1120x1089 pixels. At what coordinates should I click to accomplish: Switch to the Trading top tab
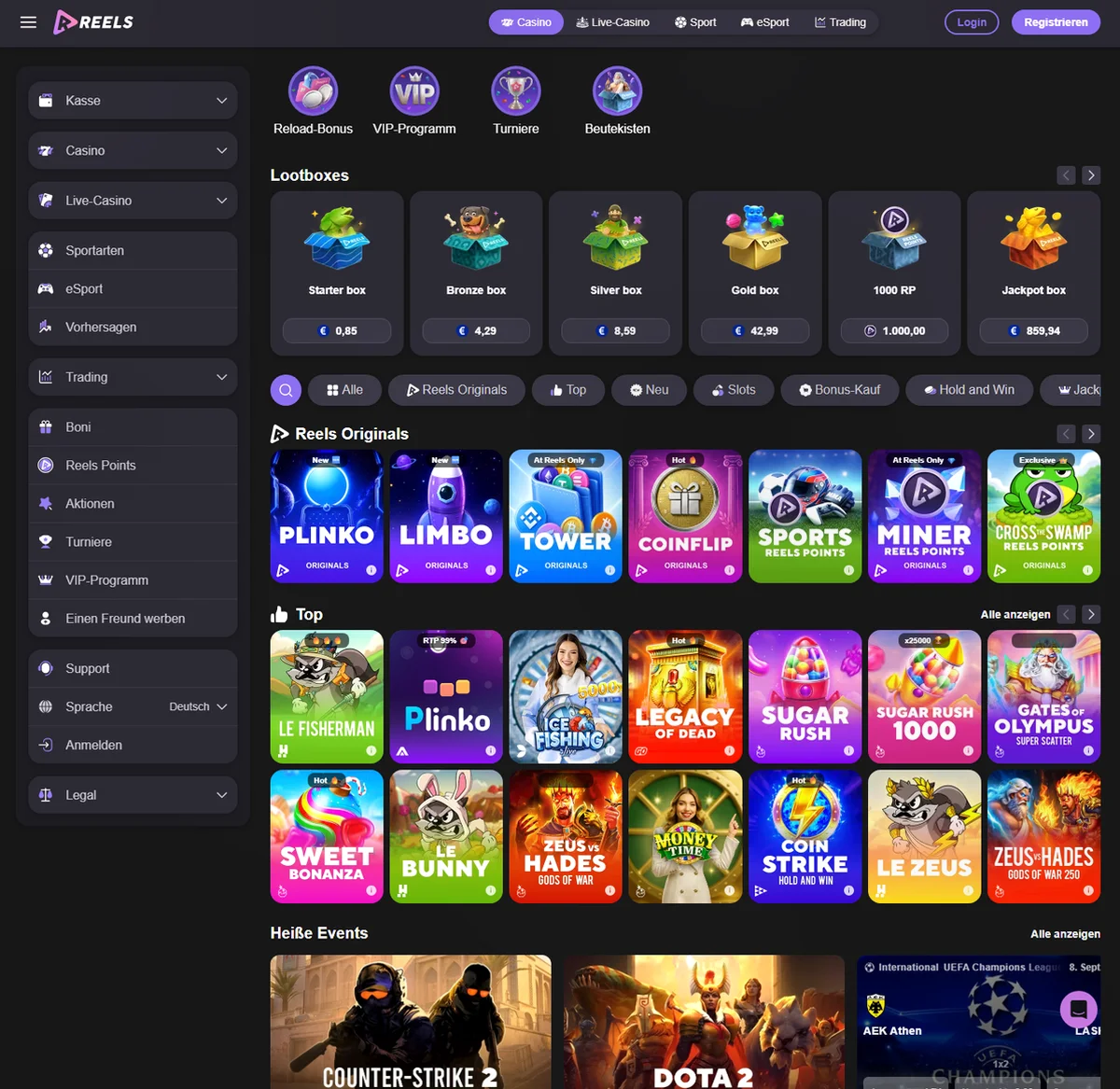840,22
